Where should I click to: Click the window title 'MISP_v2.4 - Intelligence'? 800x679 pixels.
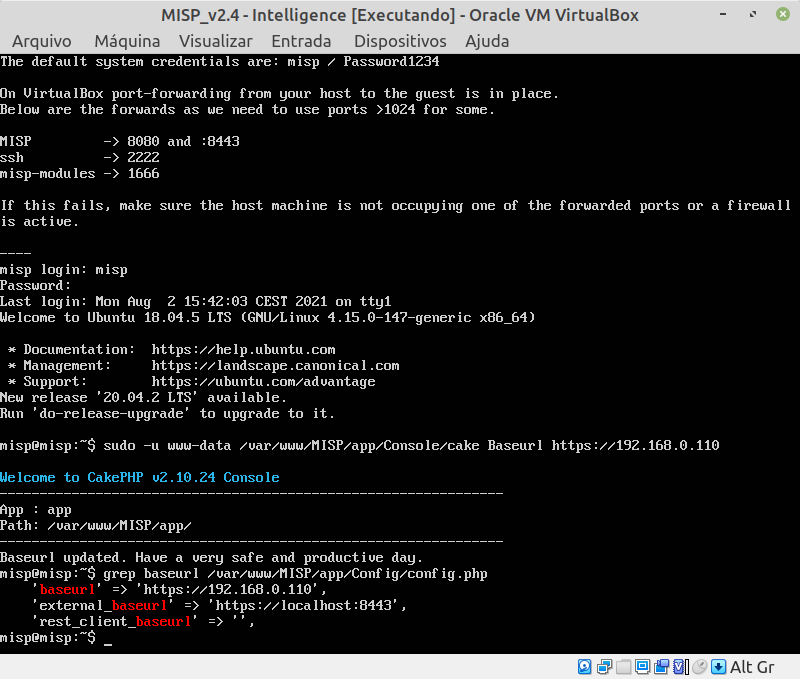(254, 15)
